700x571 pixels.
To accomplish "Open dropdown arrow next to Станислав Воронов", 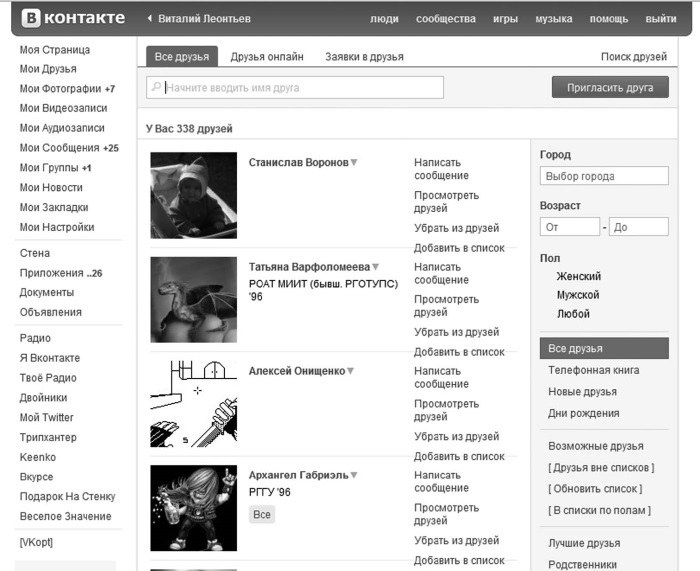I will (354, 163).
